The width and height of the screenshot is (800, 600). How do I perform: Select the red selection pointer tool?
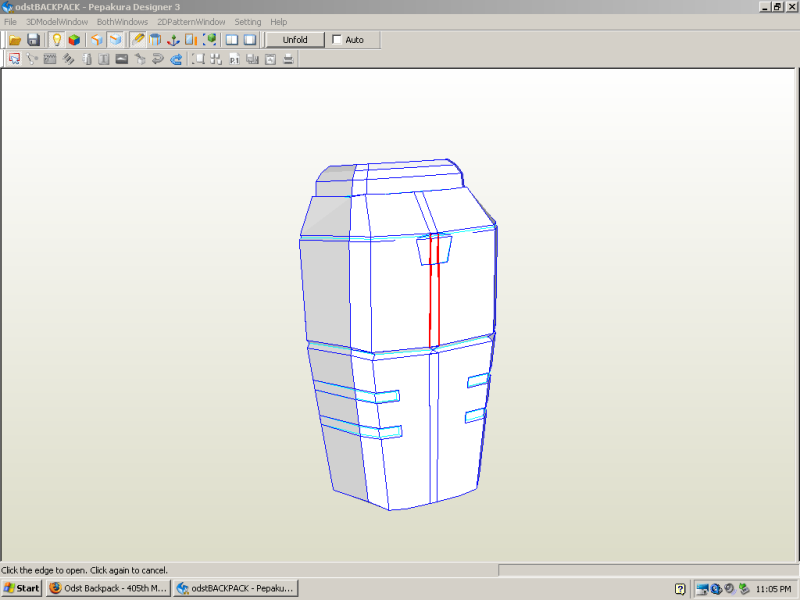[14, 59]
